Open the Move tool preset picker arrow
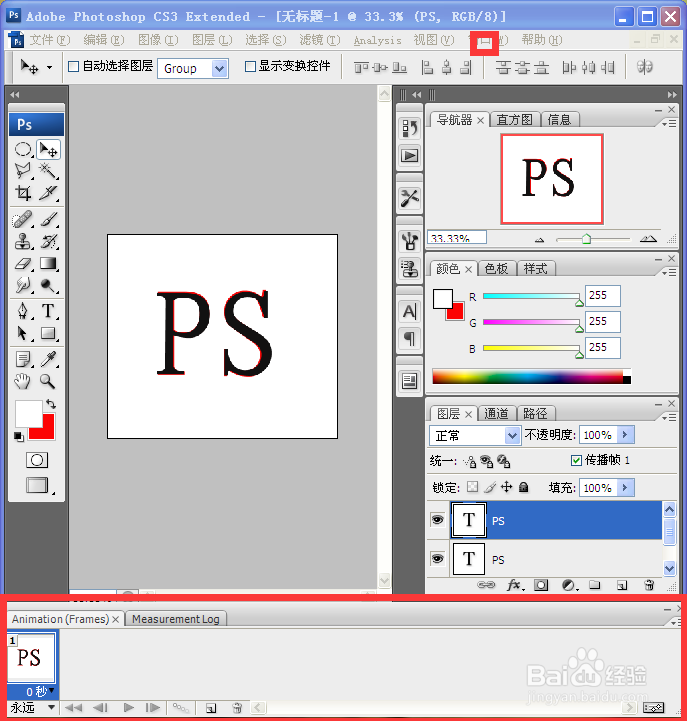Screen dimensions: 687x721 (50, 68)
